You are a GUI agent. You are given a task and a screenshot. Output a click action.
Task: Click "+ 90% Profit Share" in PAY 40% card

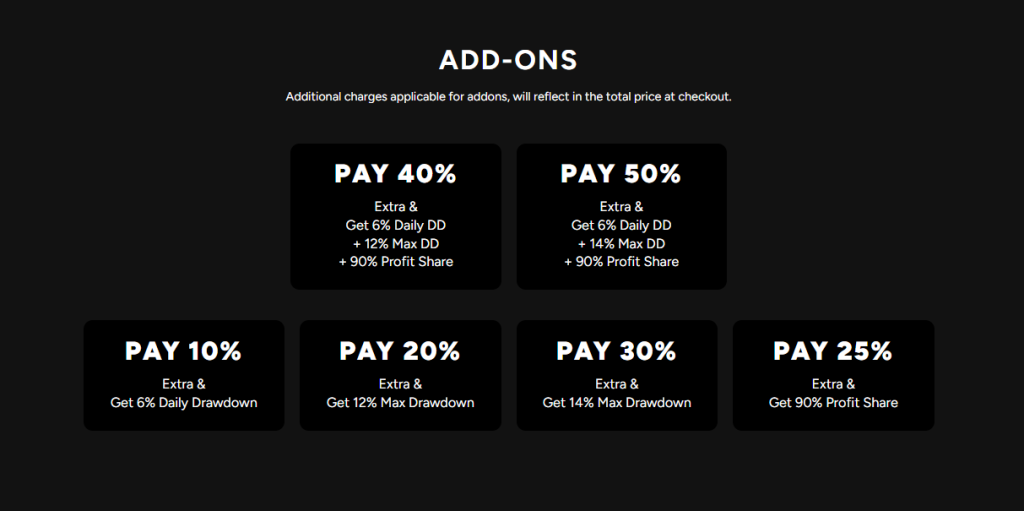[x=396, y=262]
